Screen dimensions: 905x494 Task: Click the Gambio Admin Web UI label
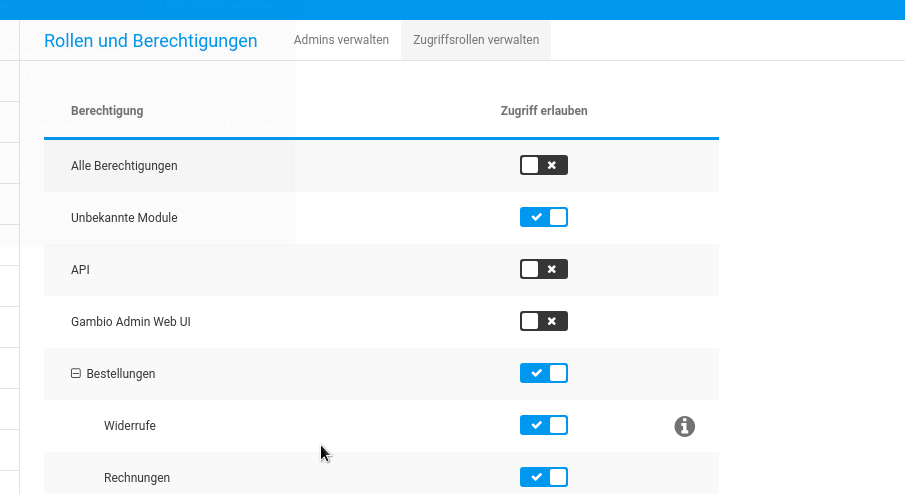[131, 322]
